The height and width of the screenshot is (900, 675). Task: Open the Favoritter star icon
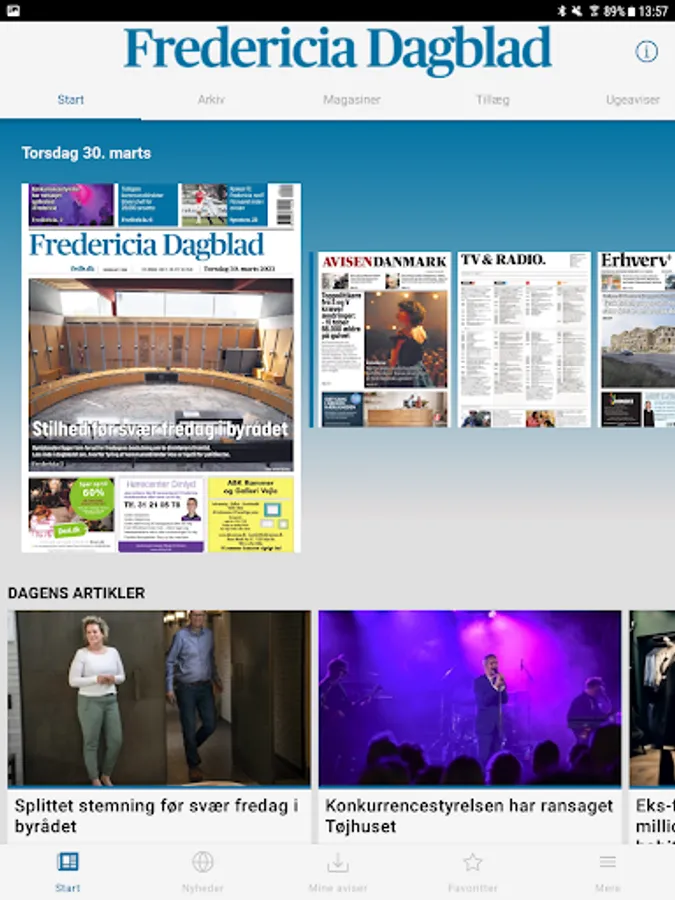(472, 862)
